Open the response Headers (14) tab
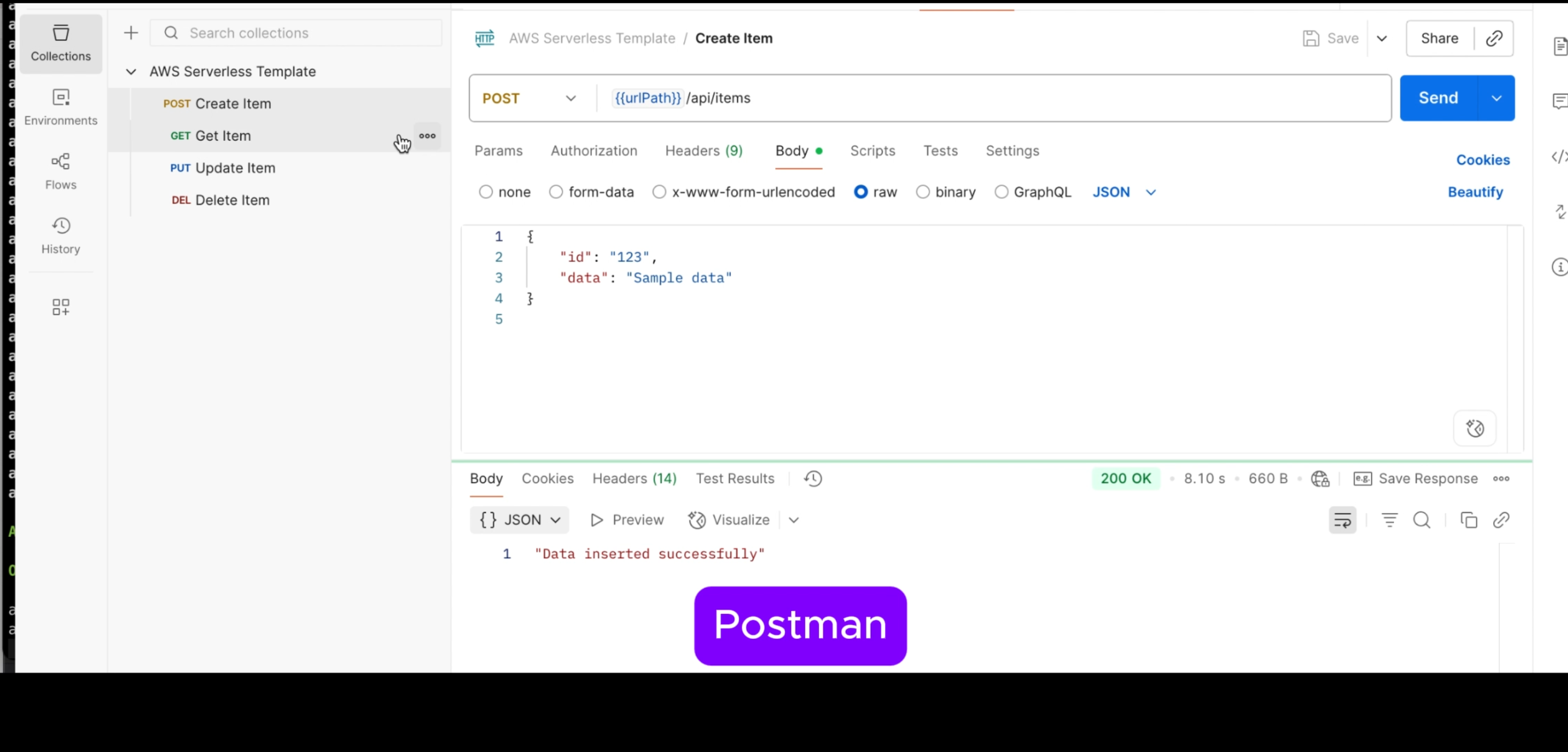Screen dimensions: 1568x752 click(x=634, y=479)
